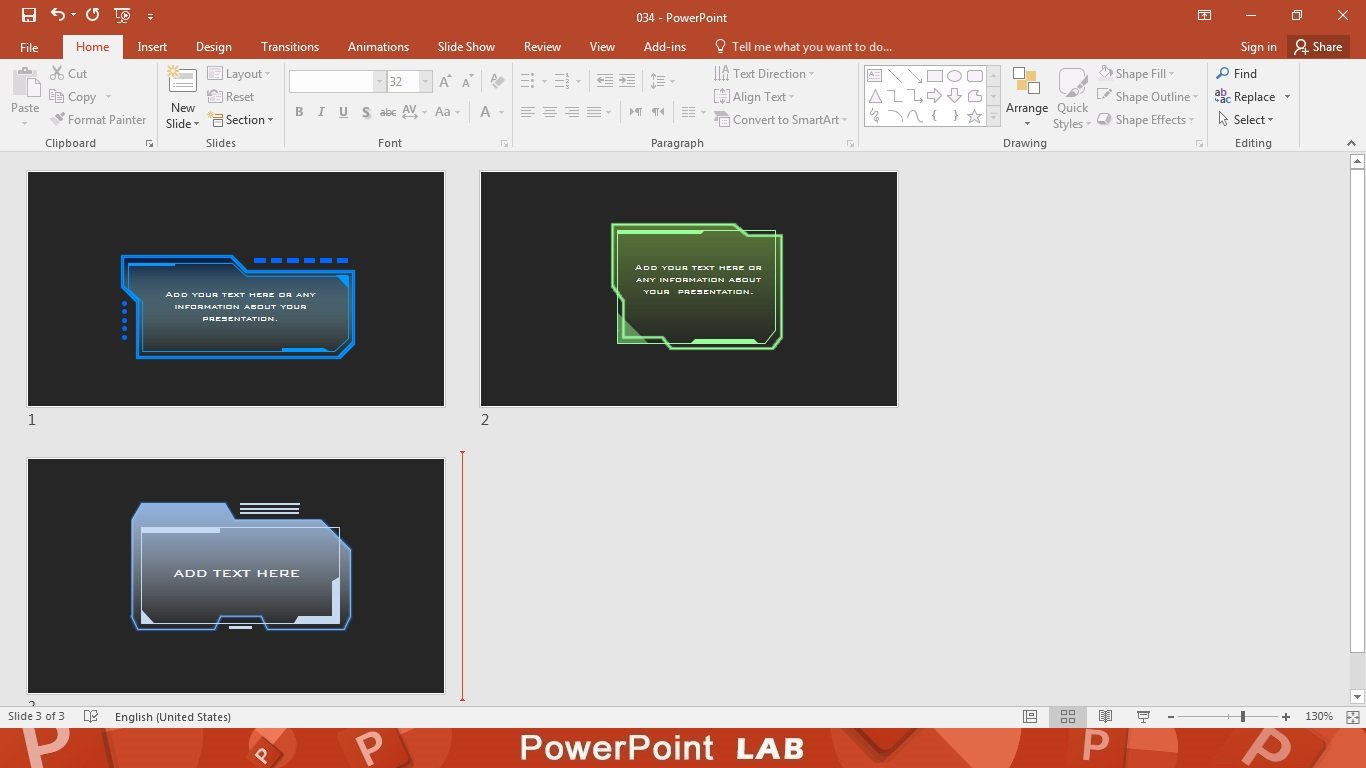Open the Shape Outline dropdown
This screenshot has height=768, width=1366.
tap(1148, 97)
